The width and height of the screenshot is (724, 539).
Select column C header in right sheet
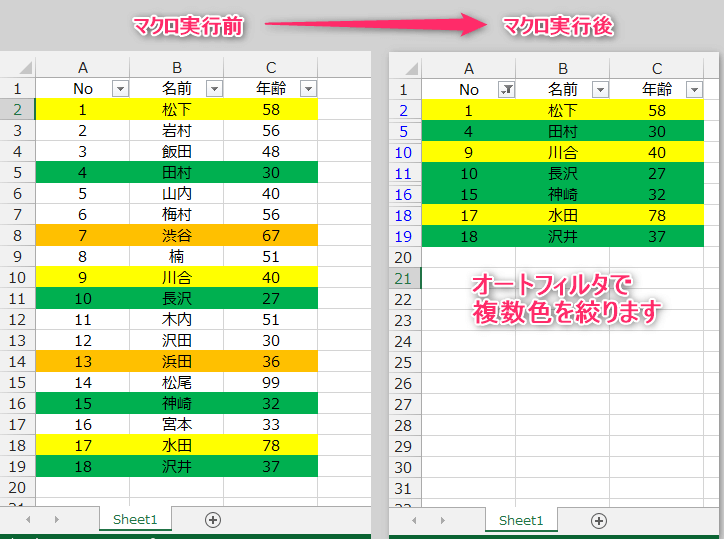tap(657, 68)
